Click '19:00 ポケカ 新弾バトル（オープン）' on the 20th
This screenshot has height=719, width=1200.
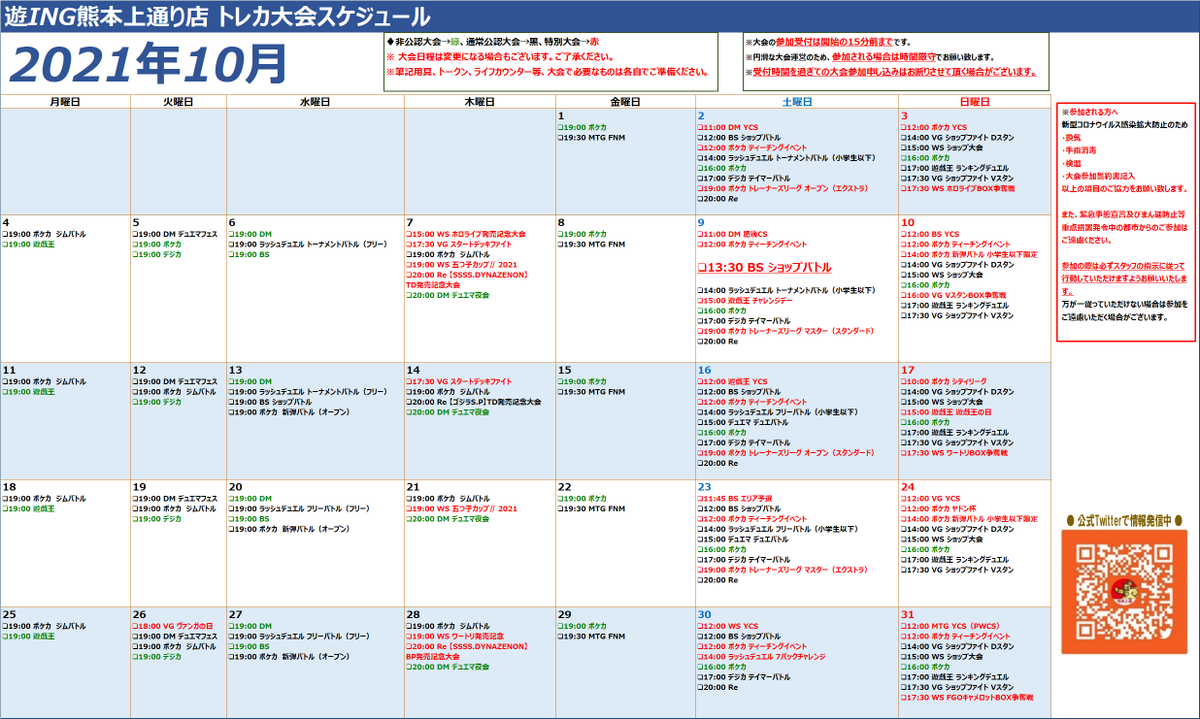(x=288, y=528)
